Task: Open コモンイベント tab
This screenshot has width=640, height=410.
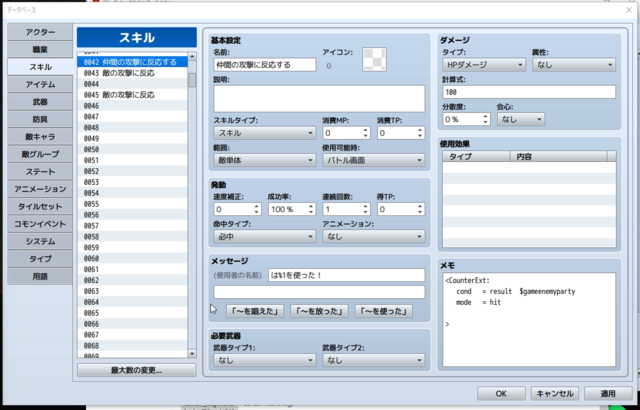Action: pyautogui.click(x=40, y=224)
